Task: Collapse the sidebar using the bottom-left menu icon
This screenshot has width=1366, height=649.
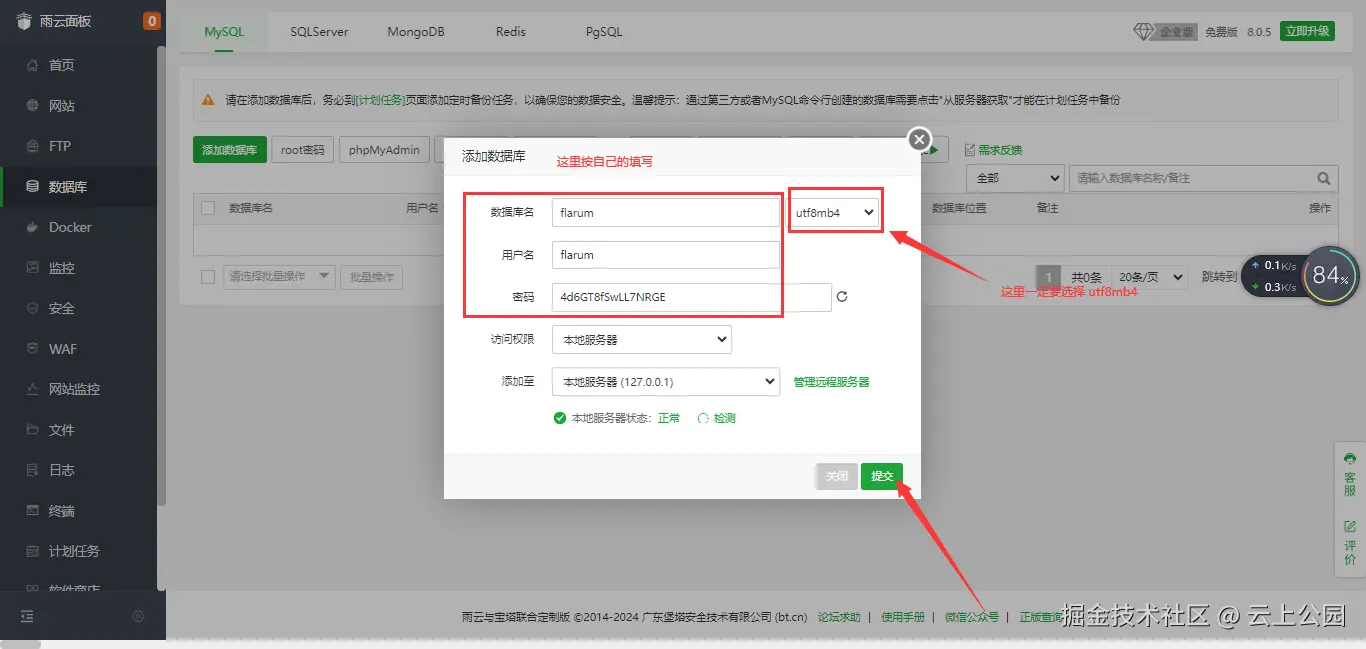Action: coord(27,616)
